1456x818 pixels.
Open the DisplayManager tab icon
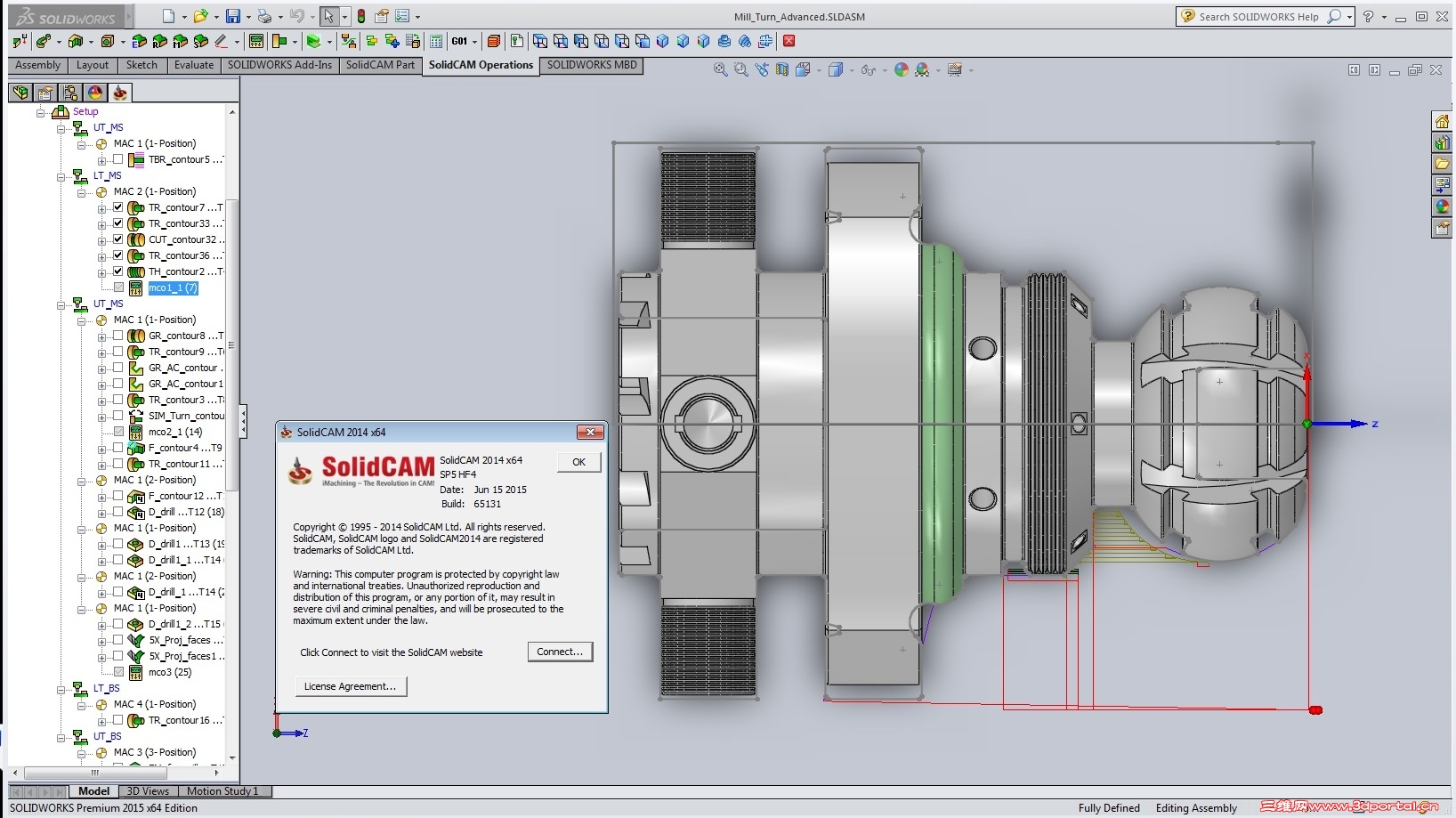pos(95,93)
